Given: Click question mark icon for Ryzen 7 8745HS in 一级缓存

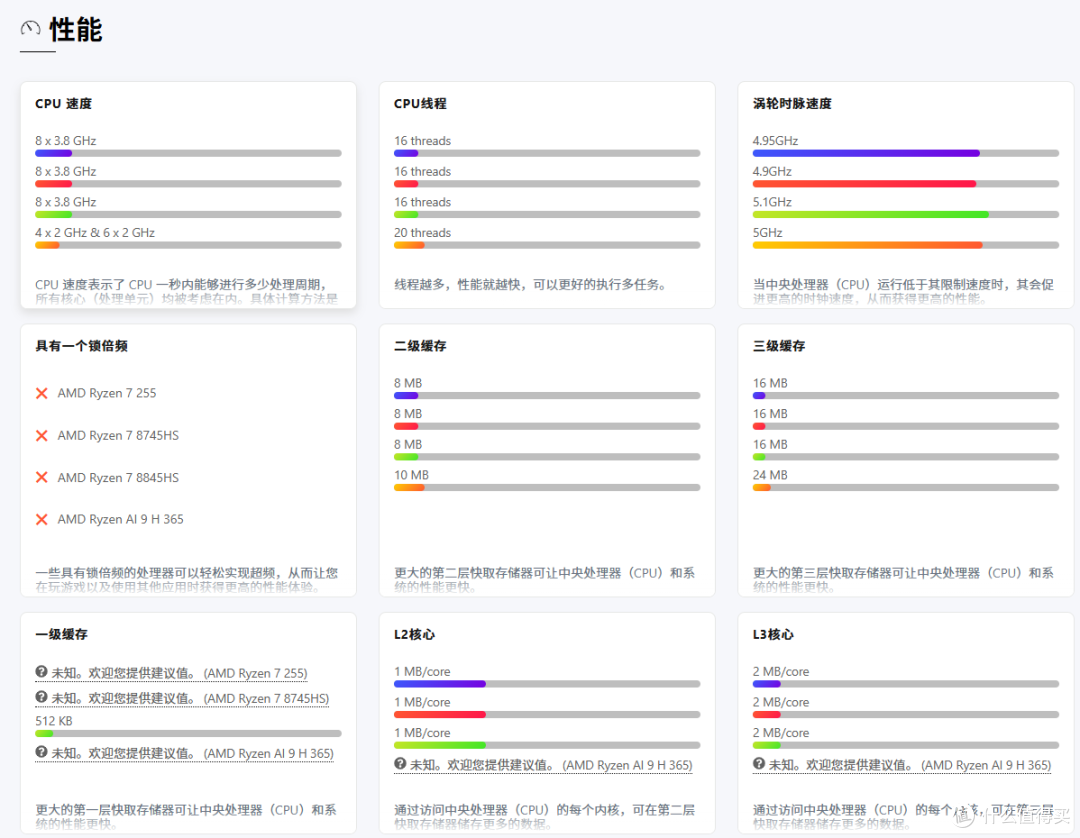Looking at the screenshot, I should pos(41,698).
